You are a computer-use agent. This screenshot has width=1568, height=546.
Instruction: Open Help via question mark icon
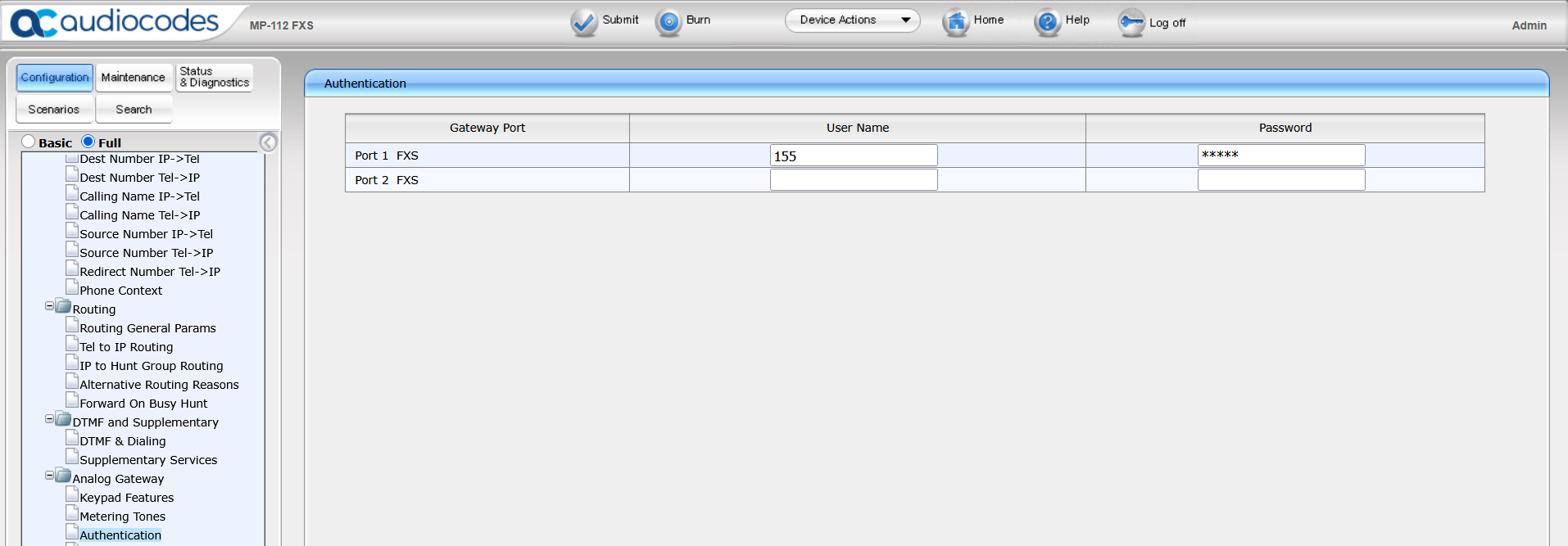pos(1047,22)
